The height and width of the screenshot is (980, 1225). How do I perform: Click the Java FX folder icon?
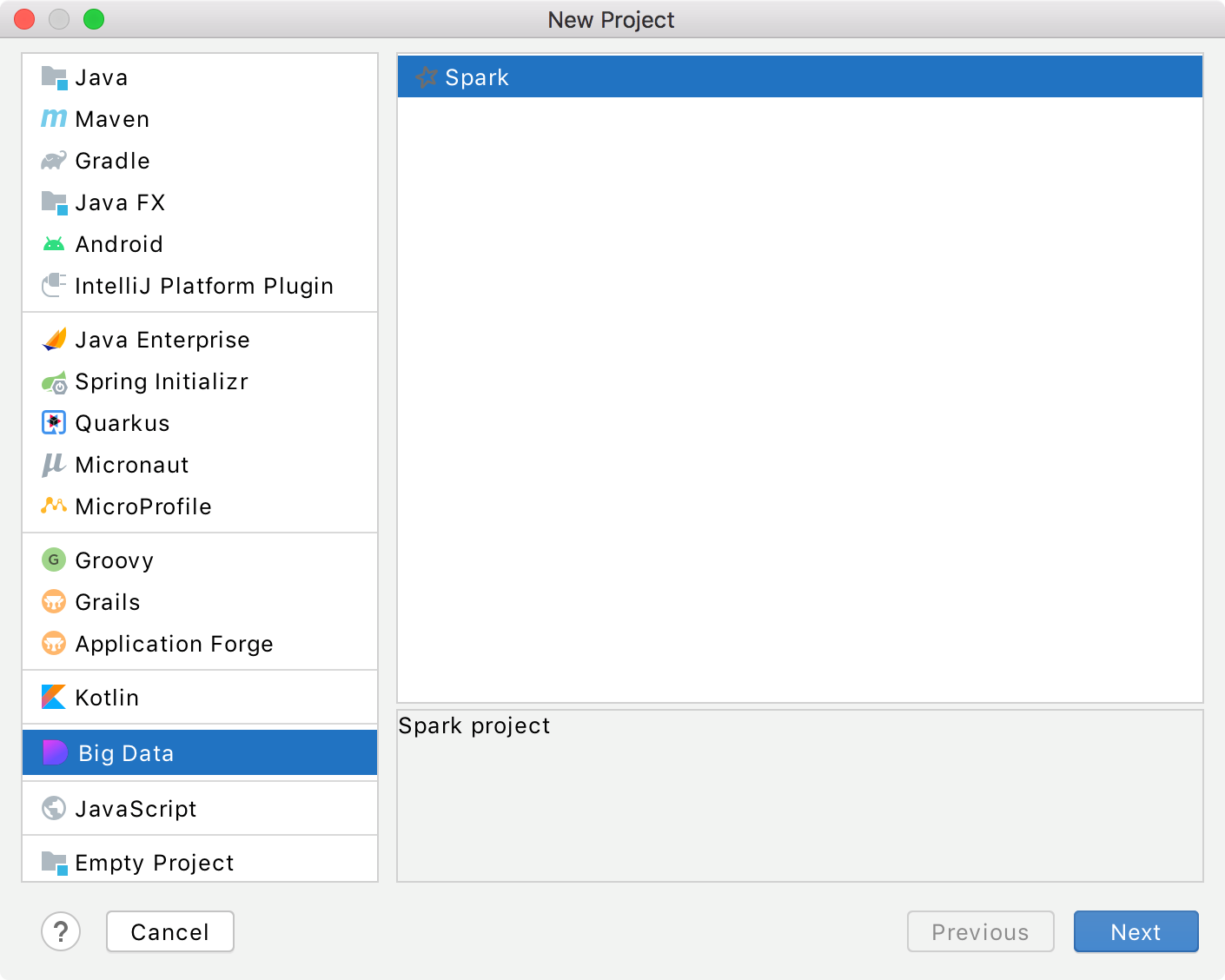coord(54,202)
